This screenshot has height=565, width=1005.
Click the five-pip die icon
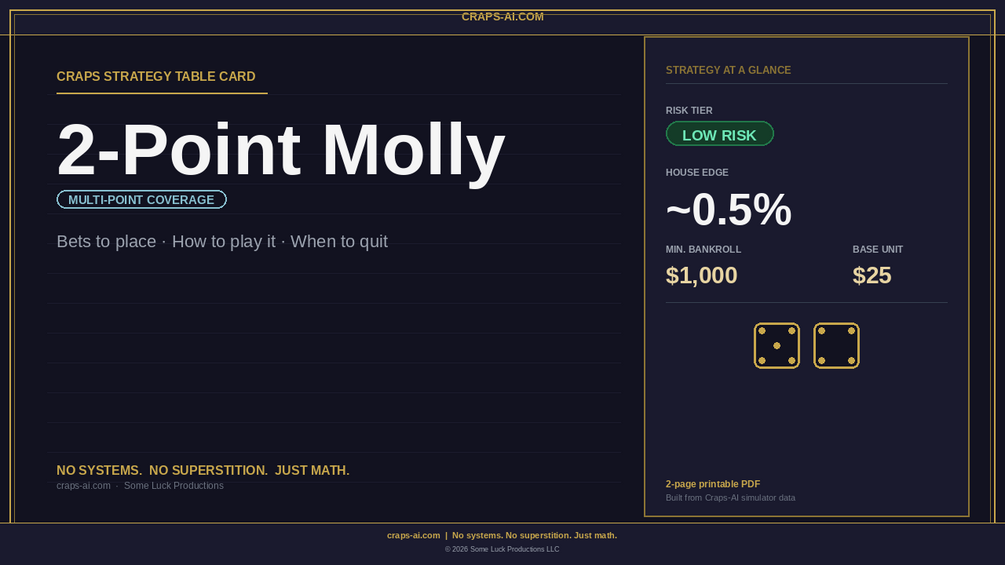click(x=776, y=345)
